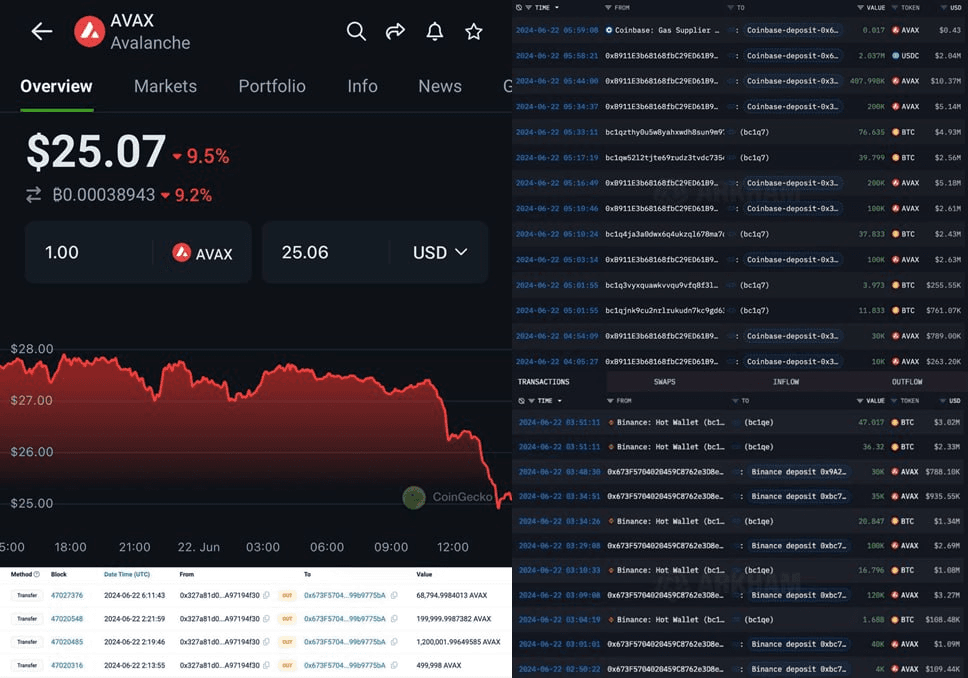Tap the share arrow icon
The height and width of the screenshot is (678, 968).
click(395, 31)
